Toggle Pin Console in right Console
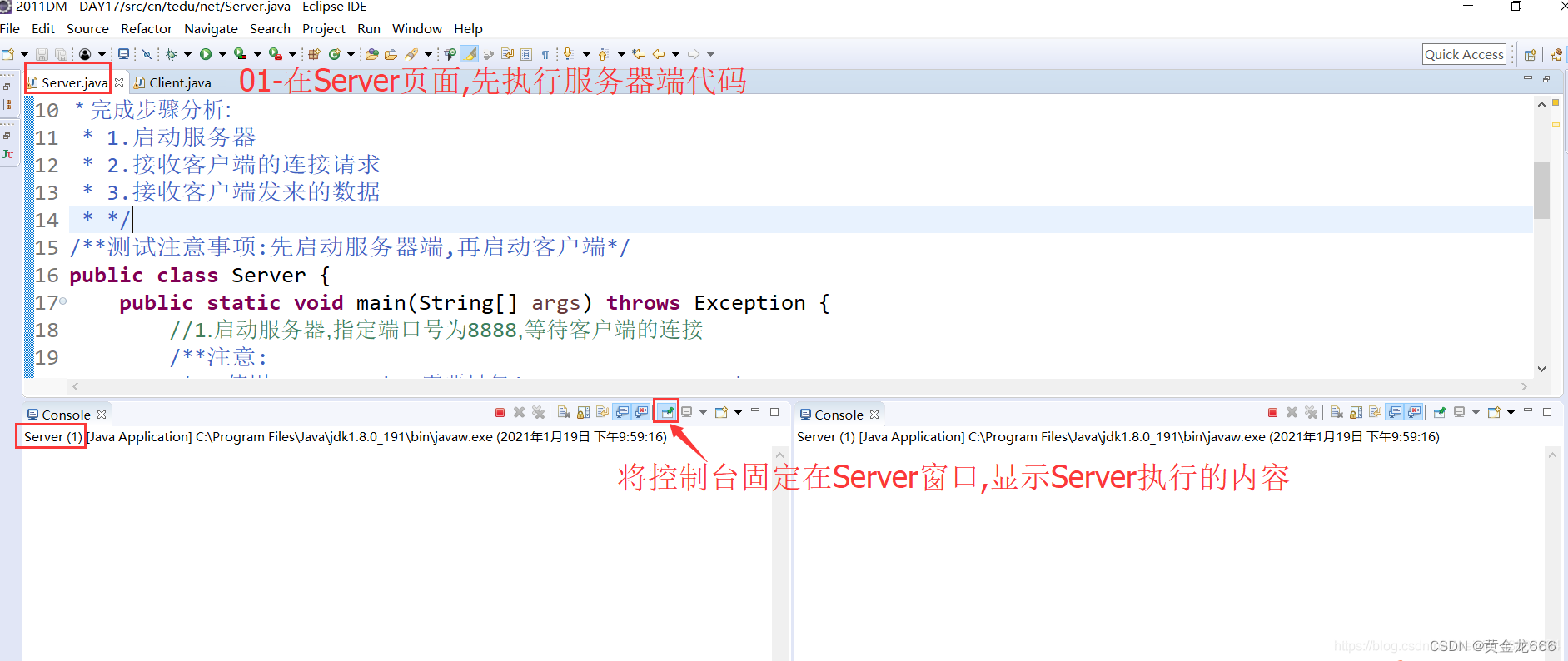This screenshot has height=661, width=1568. tap(1440, 412)
